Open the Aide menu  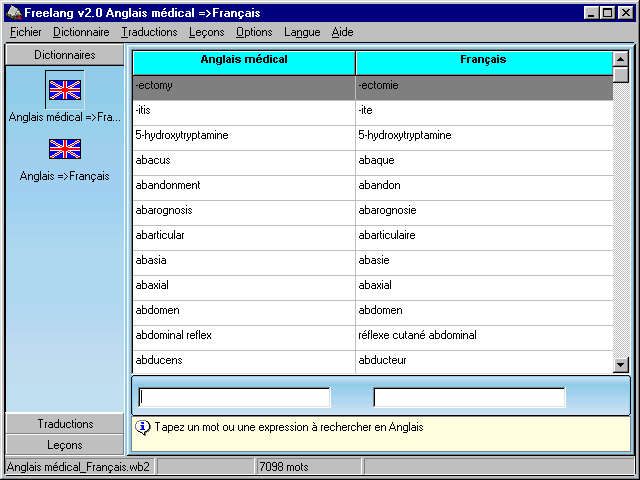pyautogui.click(x=342, y=32)
